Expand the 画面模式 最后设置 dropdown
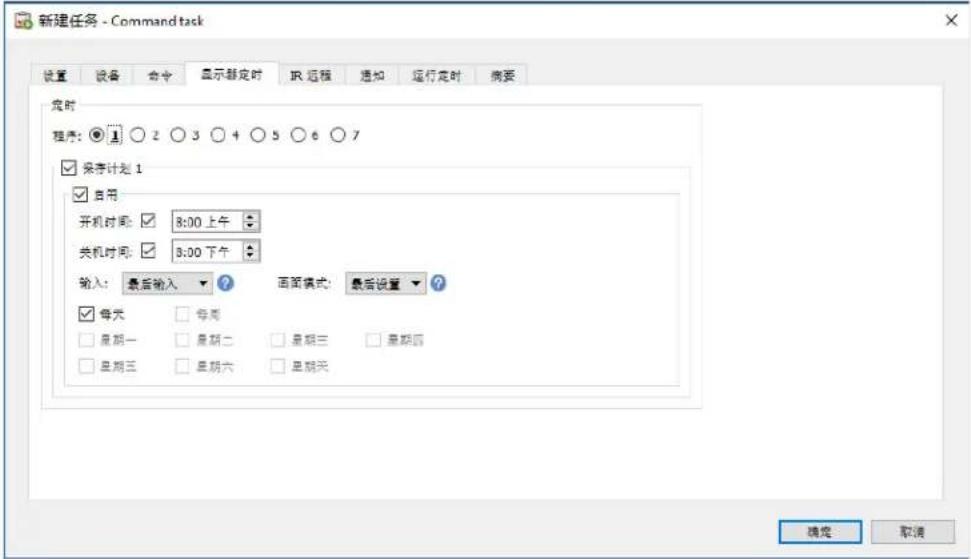 386,284
